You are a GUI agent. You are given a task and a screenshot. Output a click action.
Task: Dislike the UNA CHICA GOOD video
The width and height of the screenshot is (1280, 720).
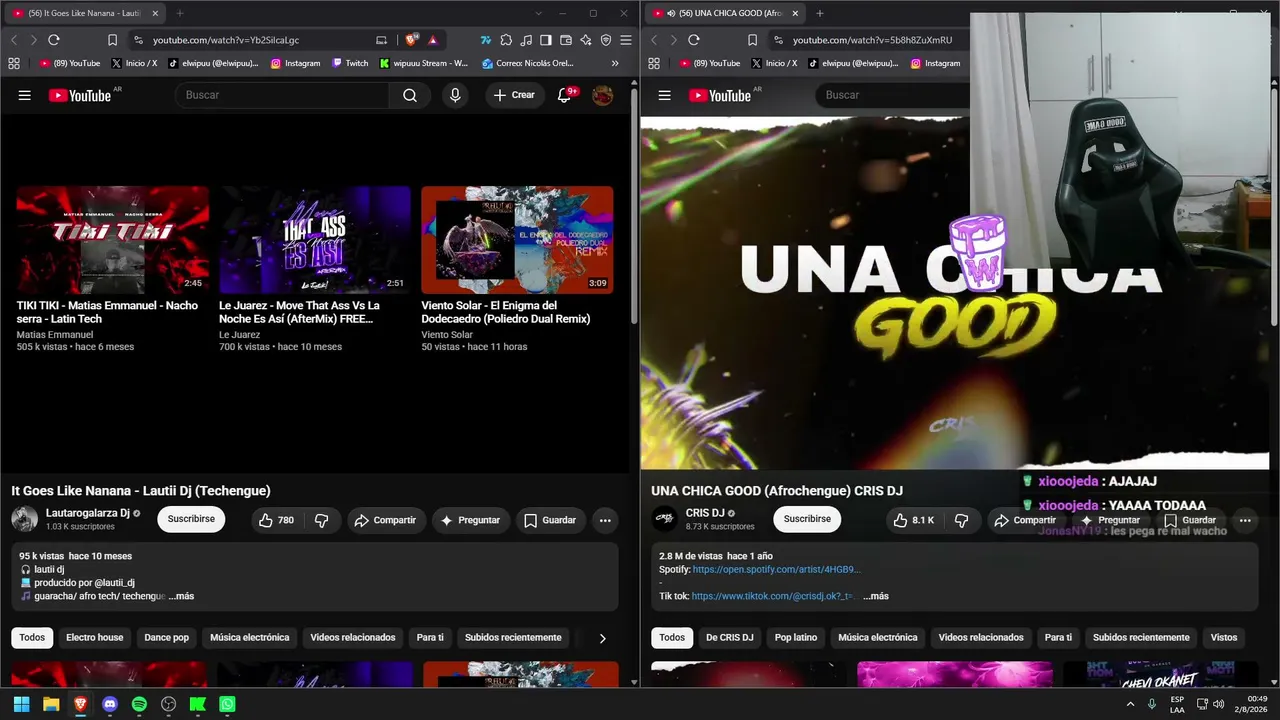[961, 520]
